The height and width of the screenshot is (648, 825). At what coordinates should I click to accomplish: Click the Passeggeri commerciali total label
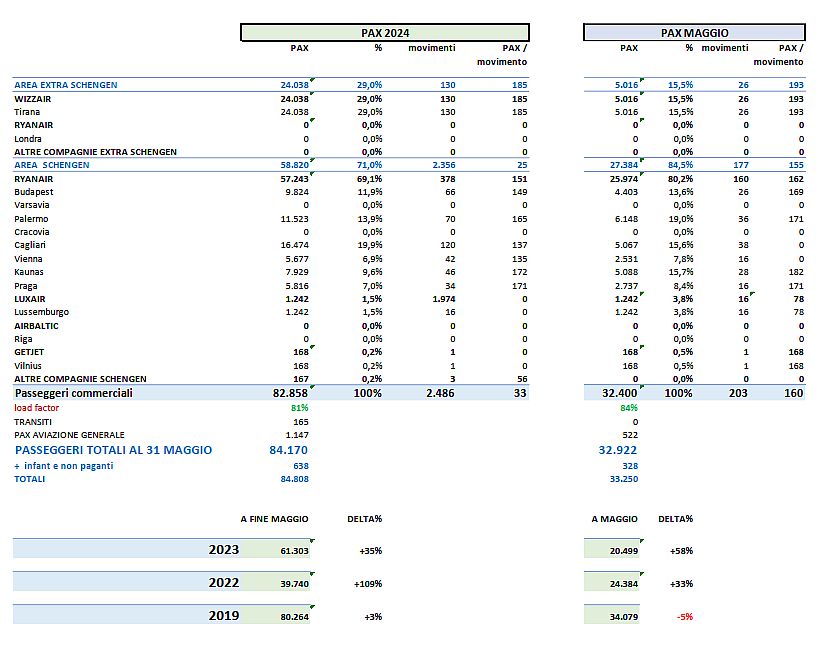coord(74,393)
